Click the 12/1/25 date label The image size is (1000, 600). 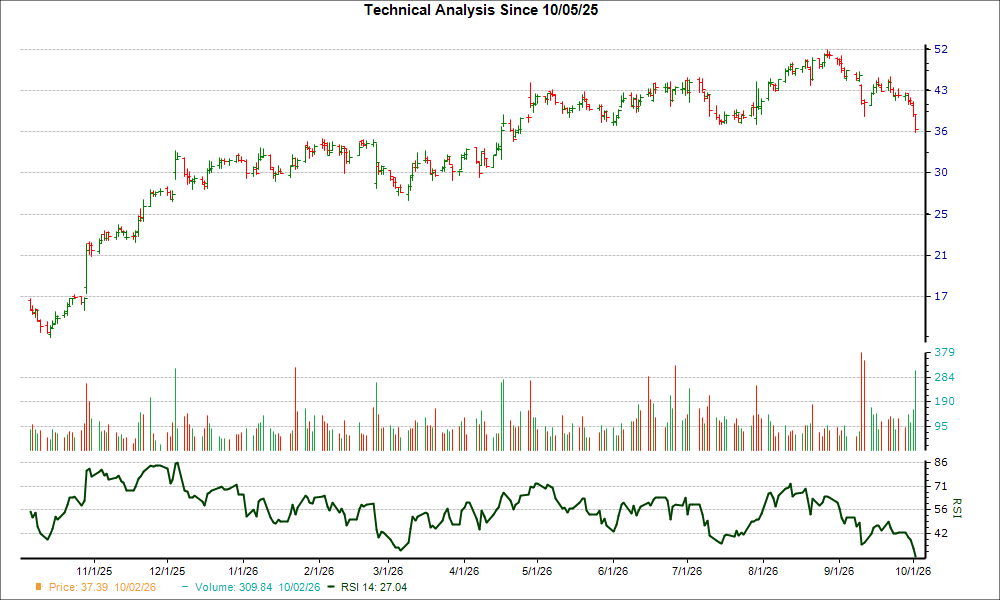(167, 571)
